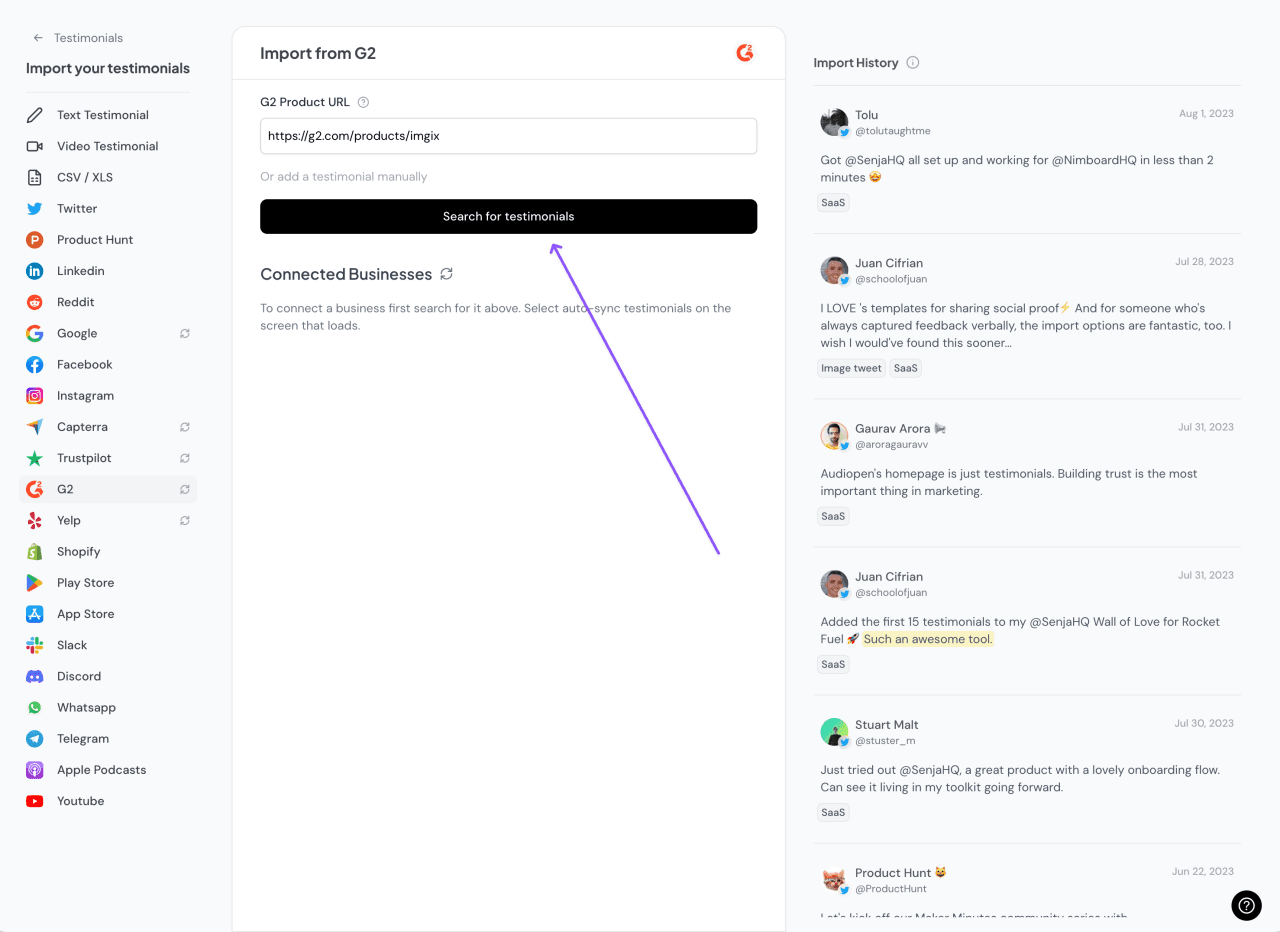Click the Apple Podcasts logo icon

tap(35, 770)
